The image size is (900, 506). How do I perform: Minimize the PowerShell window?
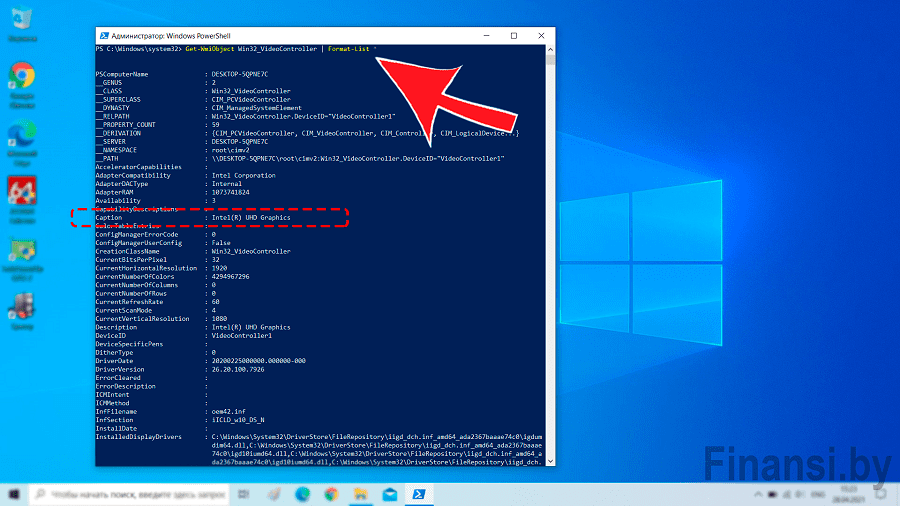tap(486, 36)
